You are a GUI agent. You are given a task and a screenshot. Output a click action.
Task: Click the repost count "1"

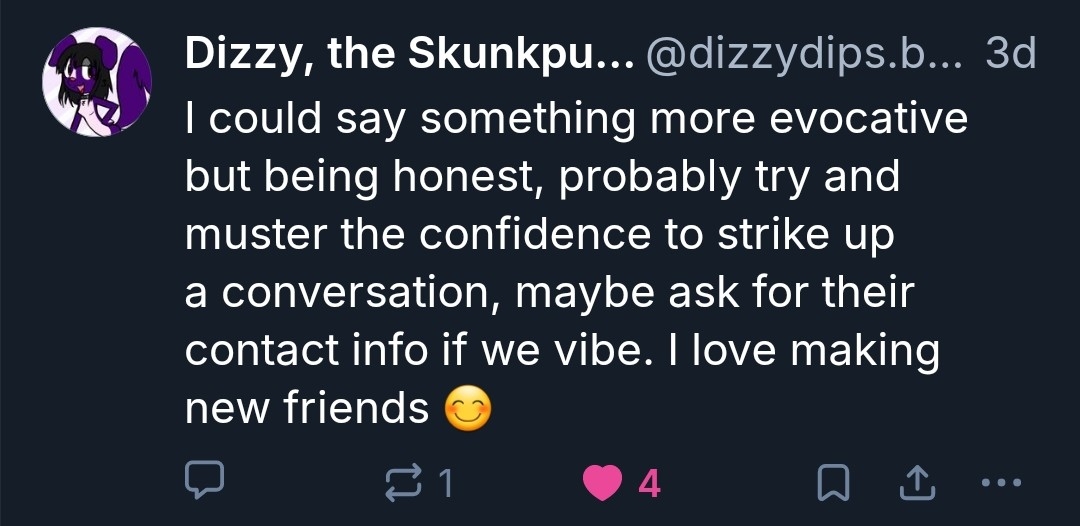click(x=446, y=484)
